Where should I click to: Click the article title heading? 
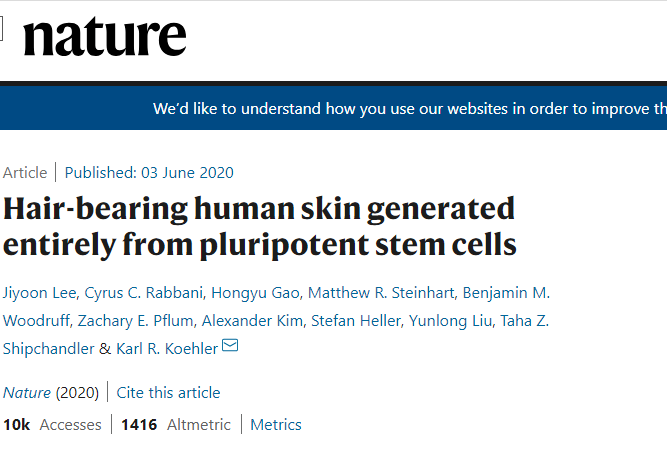[259, 227]
